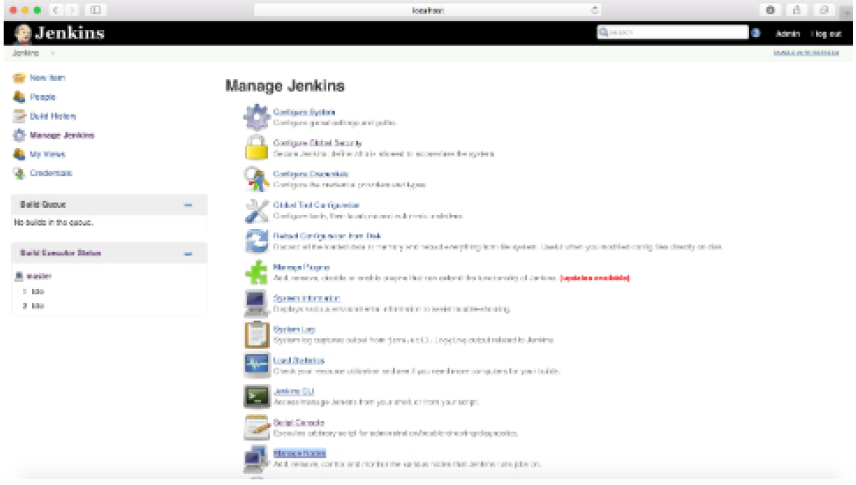
Task: Click the Jenkins breadcrumb link
Action: (x=26, y=54)
